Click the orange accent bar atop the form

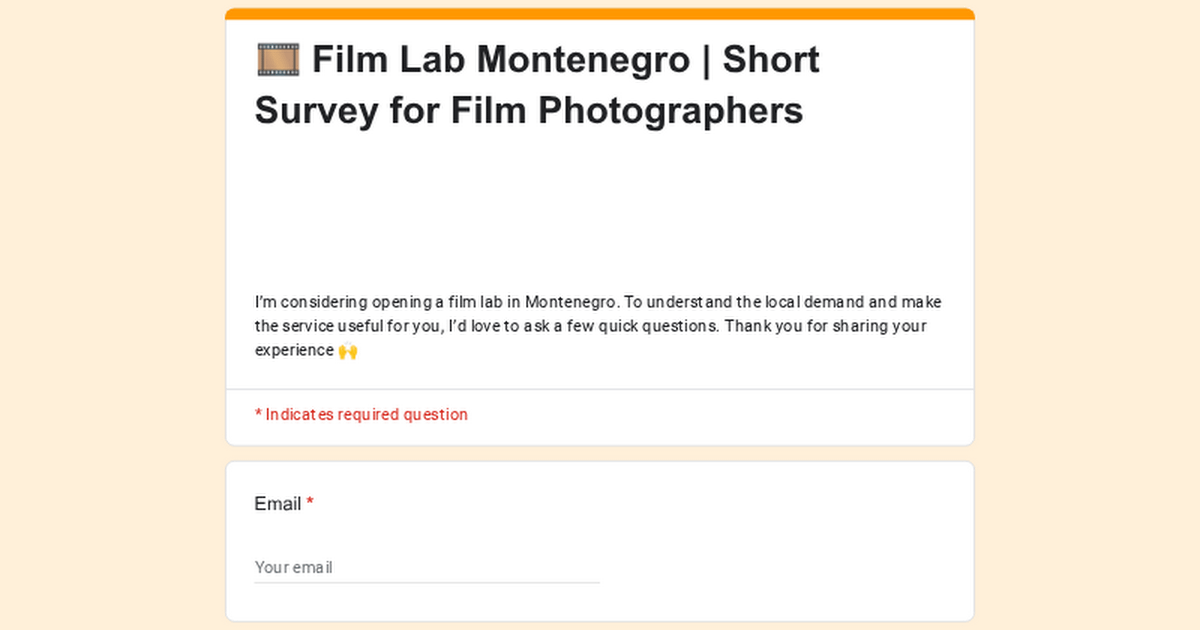click(x=600, y=14)
